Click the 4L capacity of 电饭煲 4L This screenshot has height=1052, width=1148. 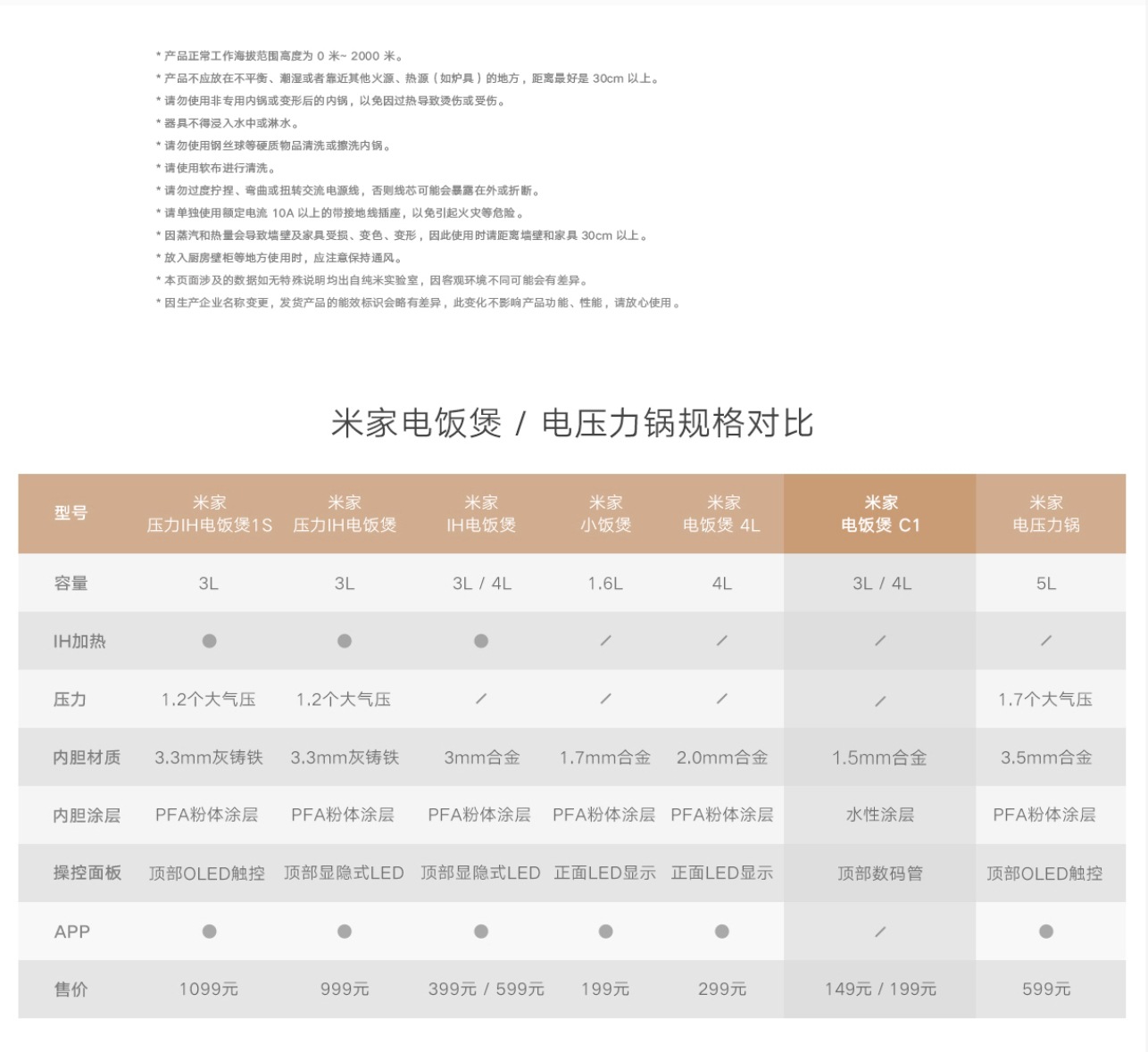click(x=722, y=584)
